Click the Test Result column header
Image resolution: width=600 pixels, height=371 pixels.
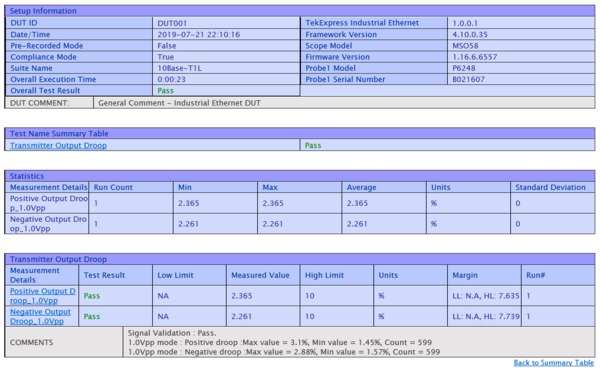[115, 275]
